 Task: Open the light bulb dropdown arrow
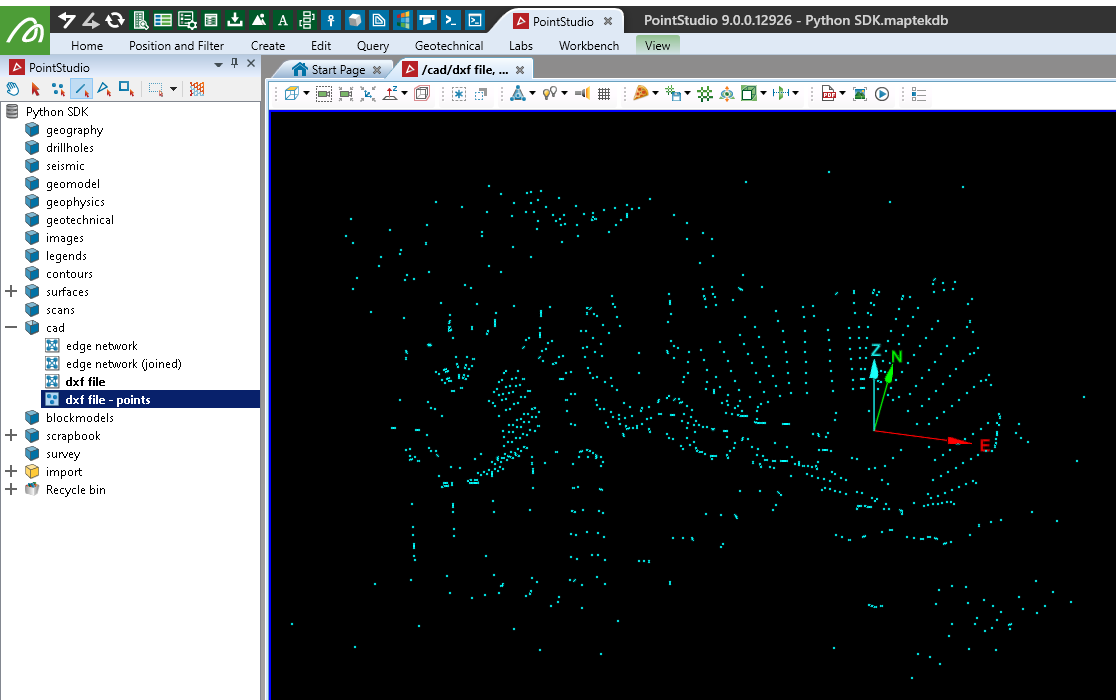click(x=565, y=94)
